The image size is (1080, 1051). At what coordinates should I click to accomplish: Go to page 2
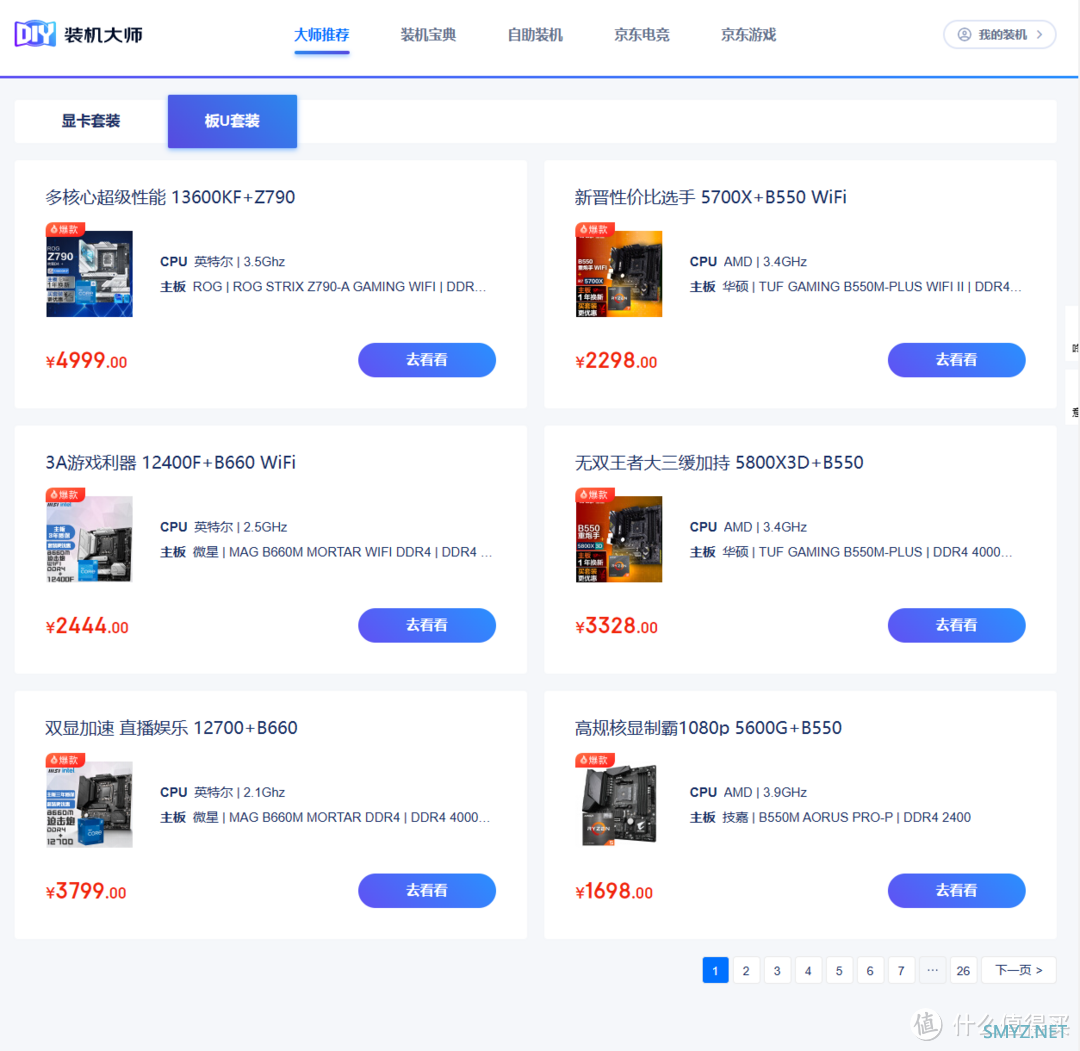pyautogui.click(x=746, y=970)
